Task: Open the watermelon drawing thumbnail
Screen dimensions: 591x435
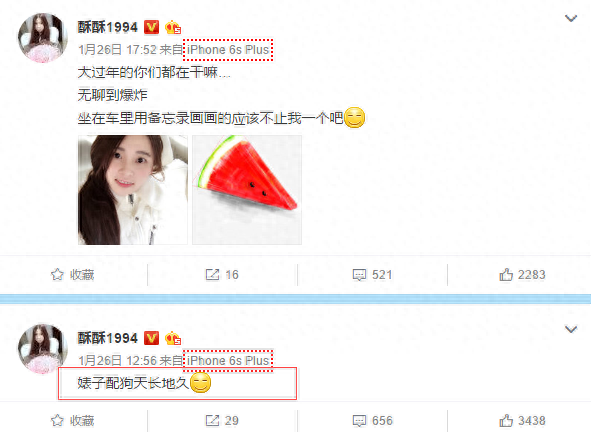Action: pyautogui.click(x=247, y=190)
